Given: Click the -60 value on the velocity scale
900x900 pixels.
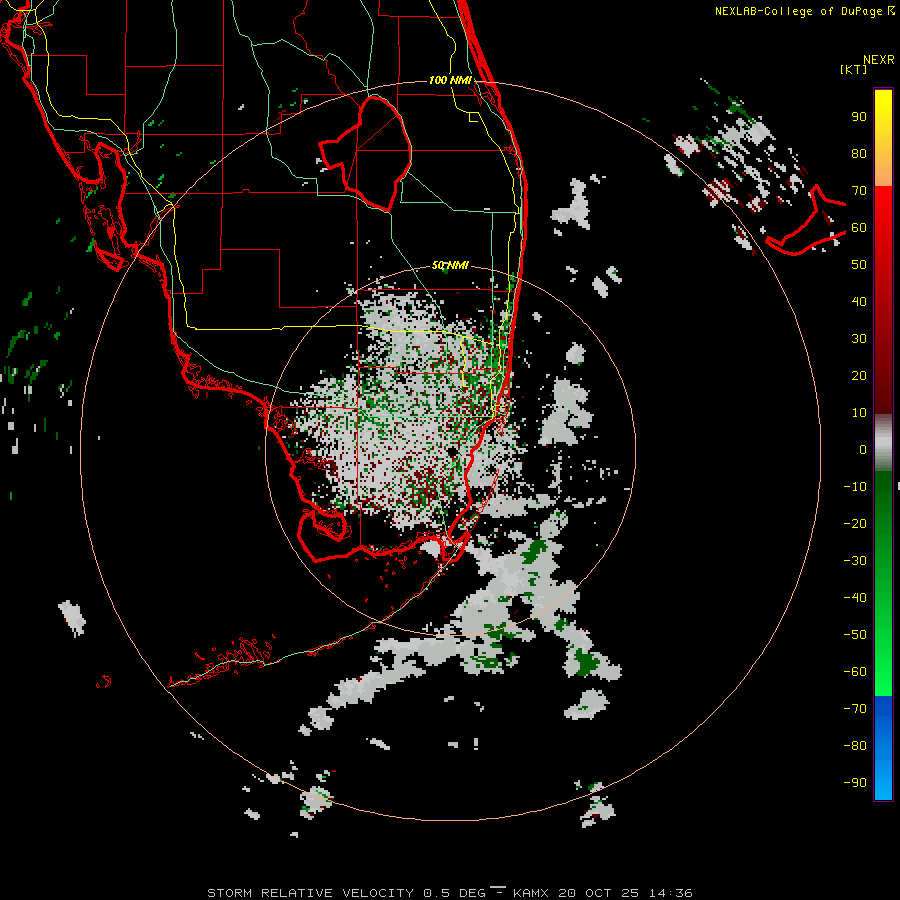Looking at the screenshot, I should (855, 672).
